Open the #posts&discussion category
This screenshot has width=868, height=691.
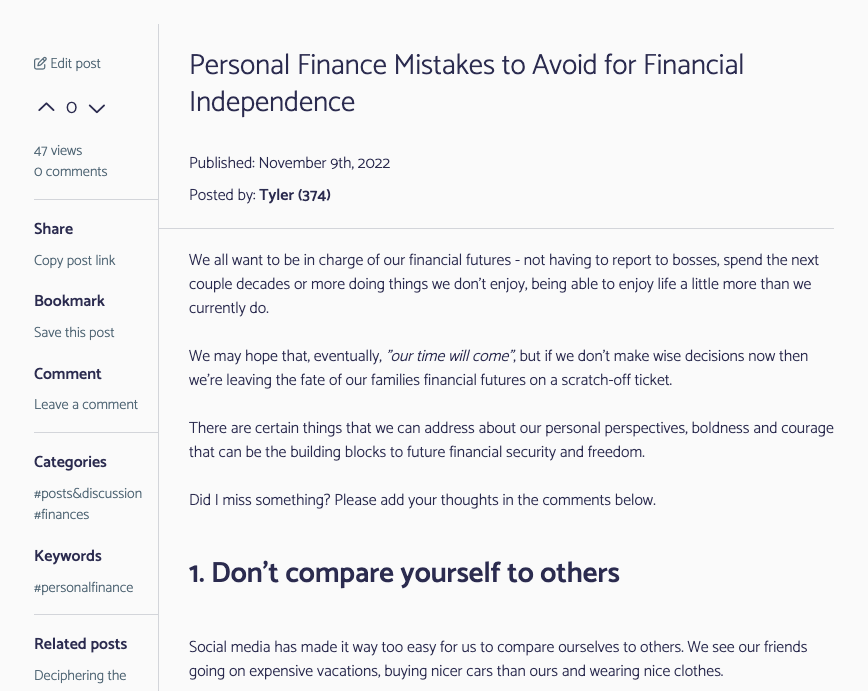click(x=88, y=493)
